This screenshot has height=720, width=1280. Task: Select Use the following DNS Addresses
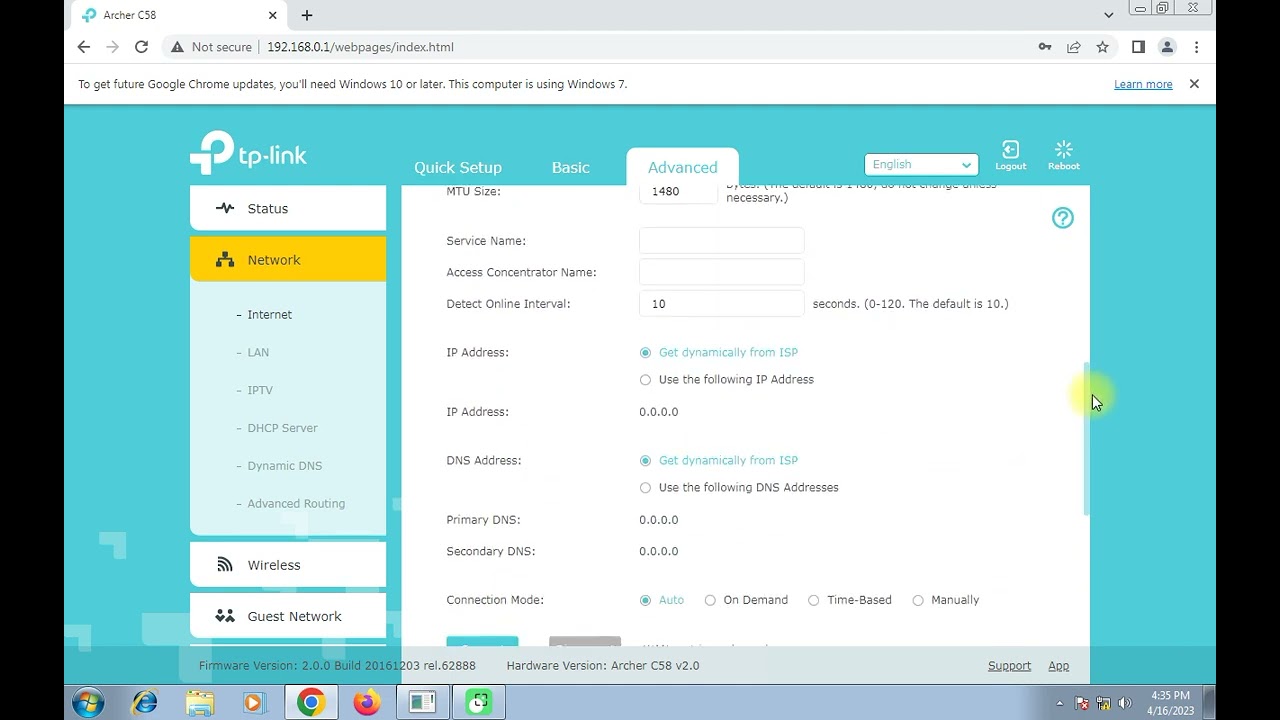tap(645, 487)
